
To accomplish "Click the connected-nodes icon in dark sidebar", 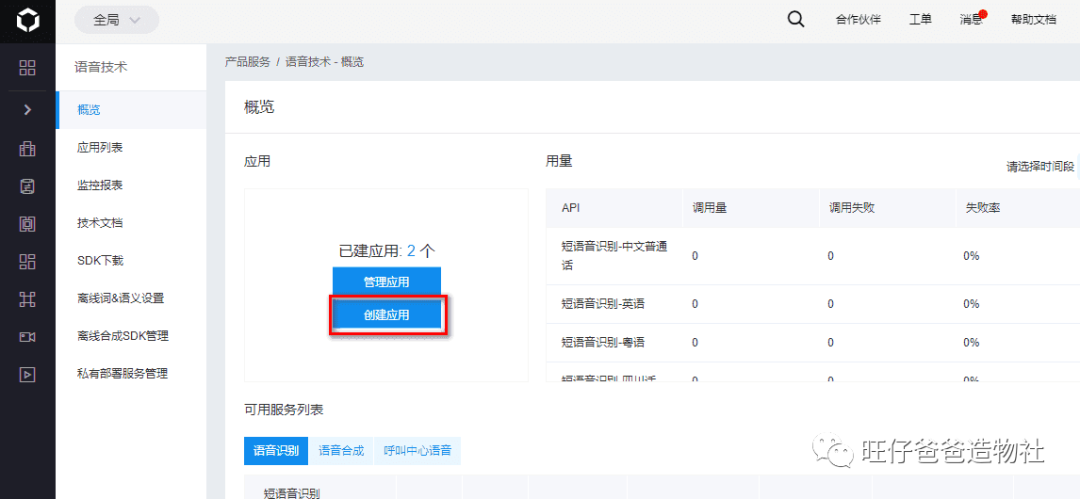I will (x=28, y=299).
